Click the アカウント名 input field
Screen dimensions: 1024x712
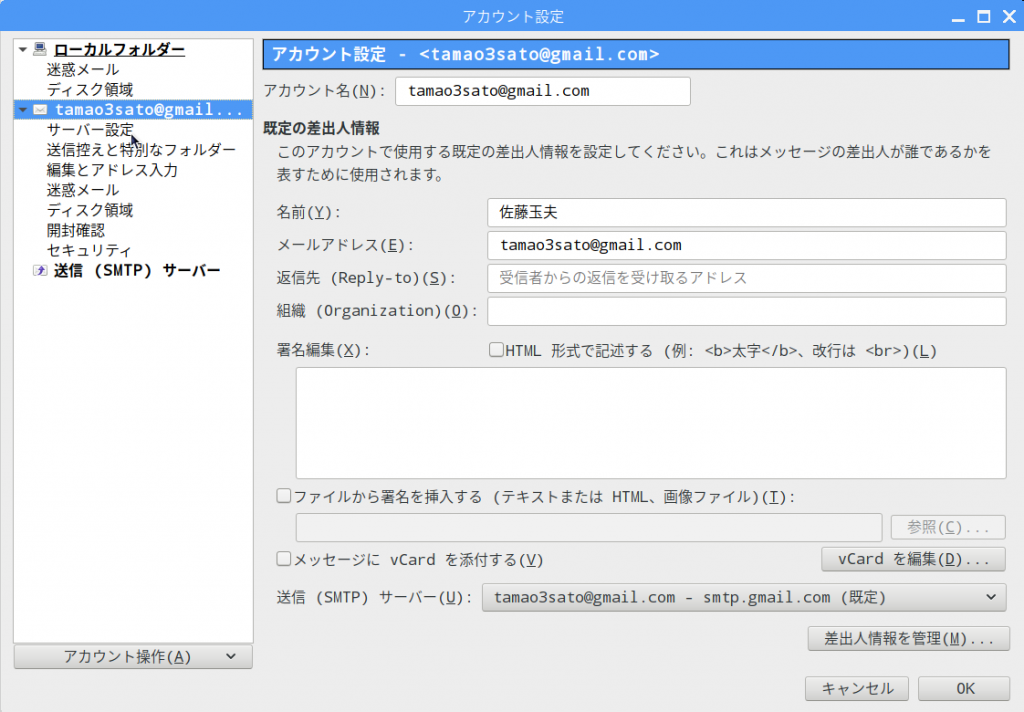point(543,91)
